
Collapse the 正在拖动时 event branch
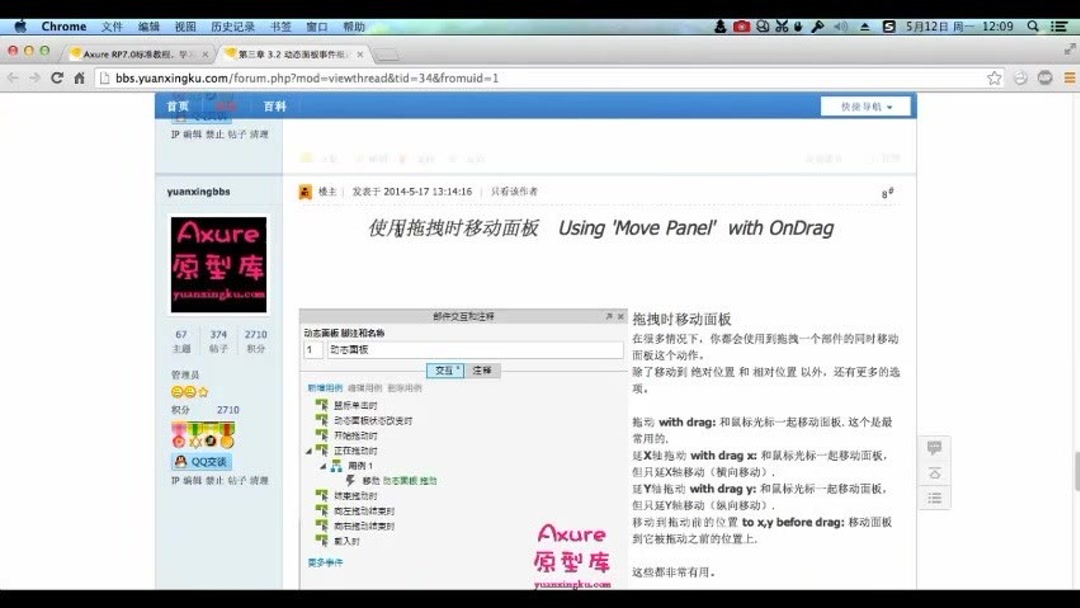[311, 450]
